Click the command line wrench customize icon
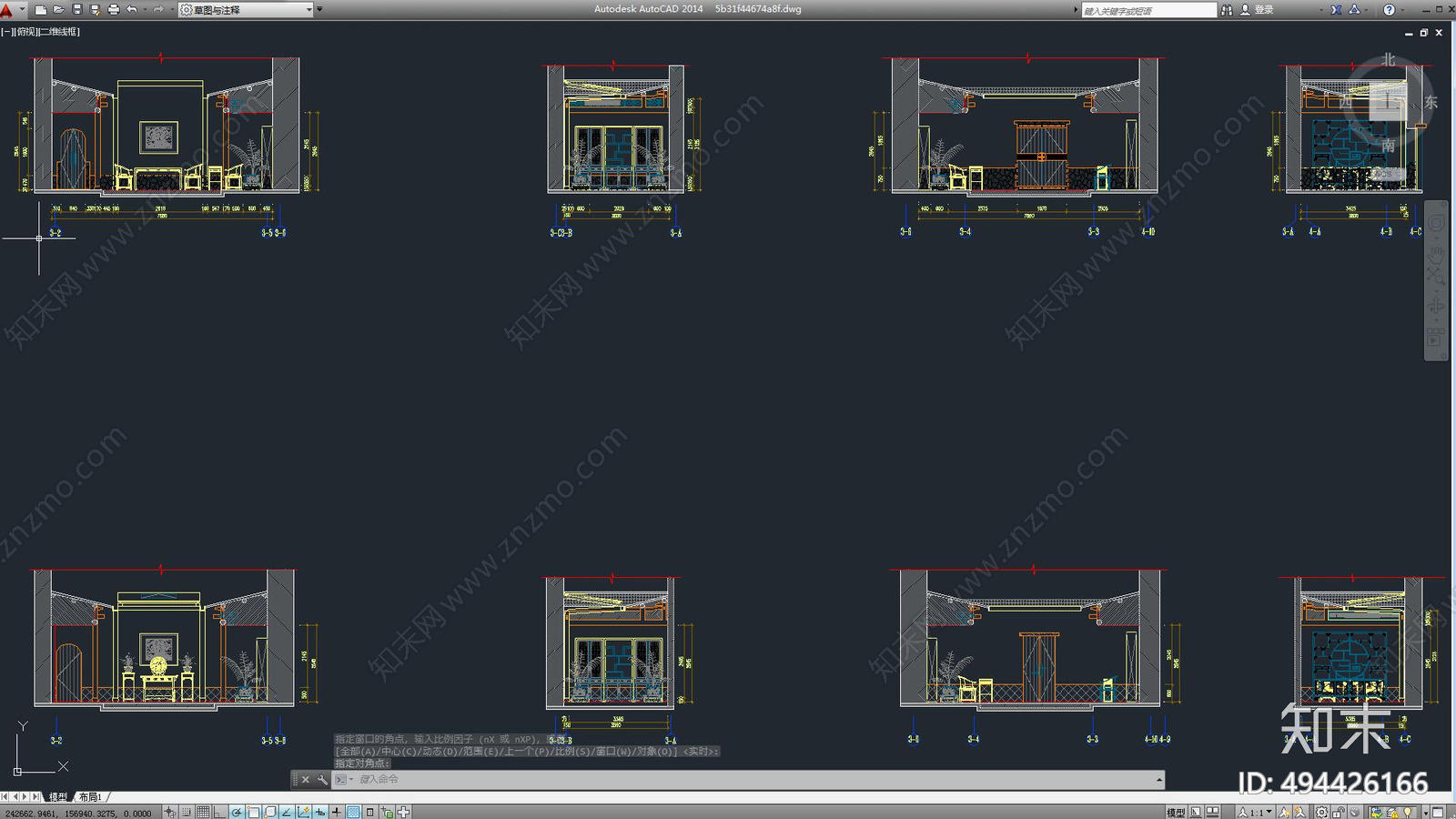 [x=322, y=780]
